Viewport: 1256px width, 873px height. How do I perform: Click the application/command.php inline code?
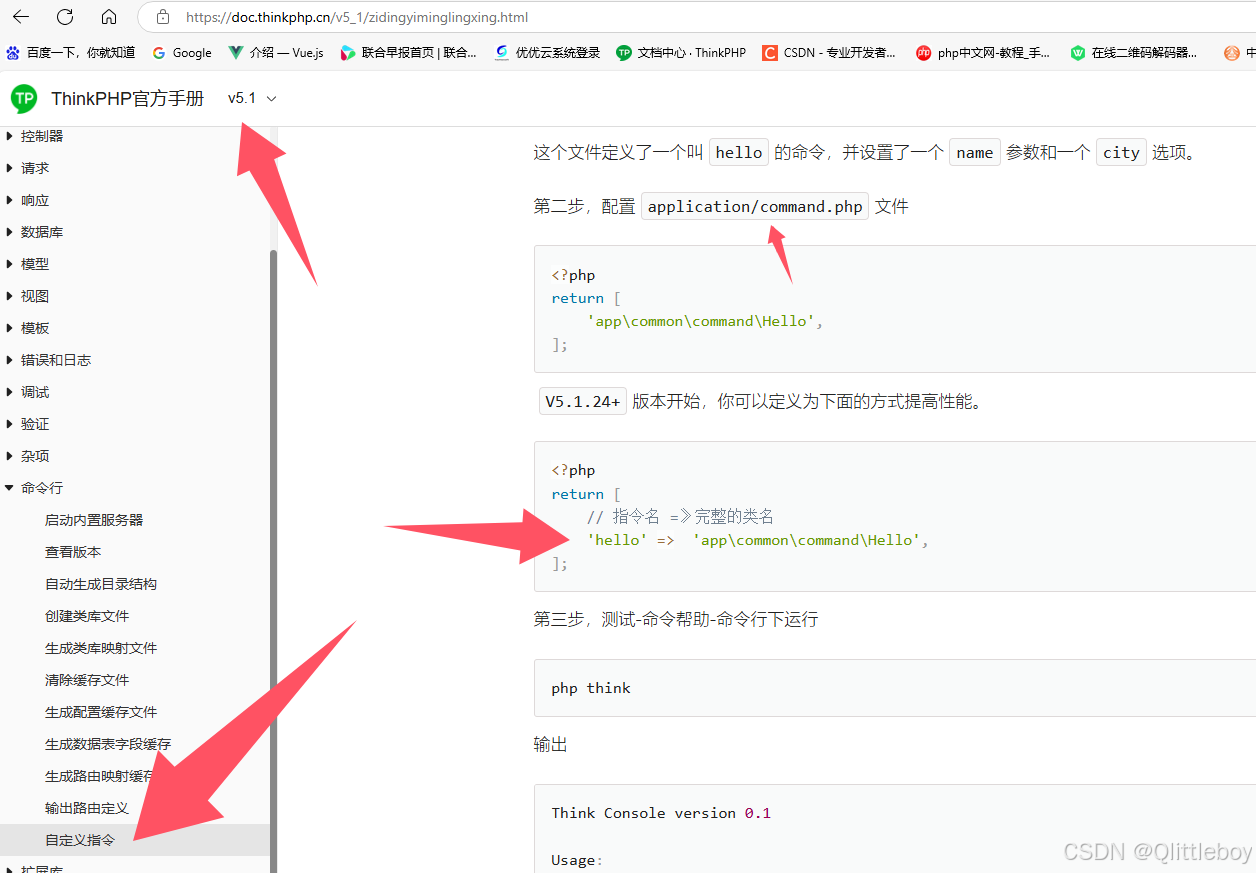(755, 207)
